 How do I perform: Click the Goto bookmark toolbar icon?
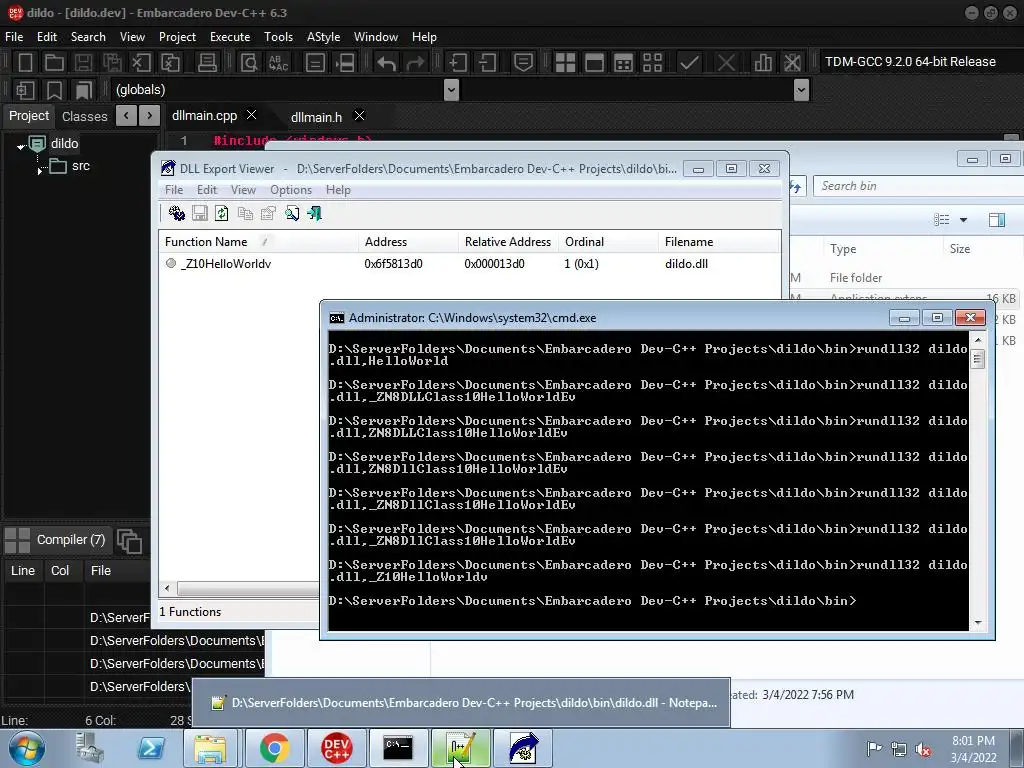click(83, 90)
